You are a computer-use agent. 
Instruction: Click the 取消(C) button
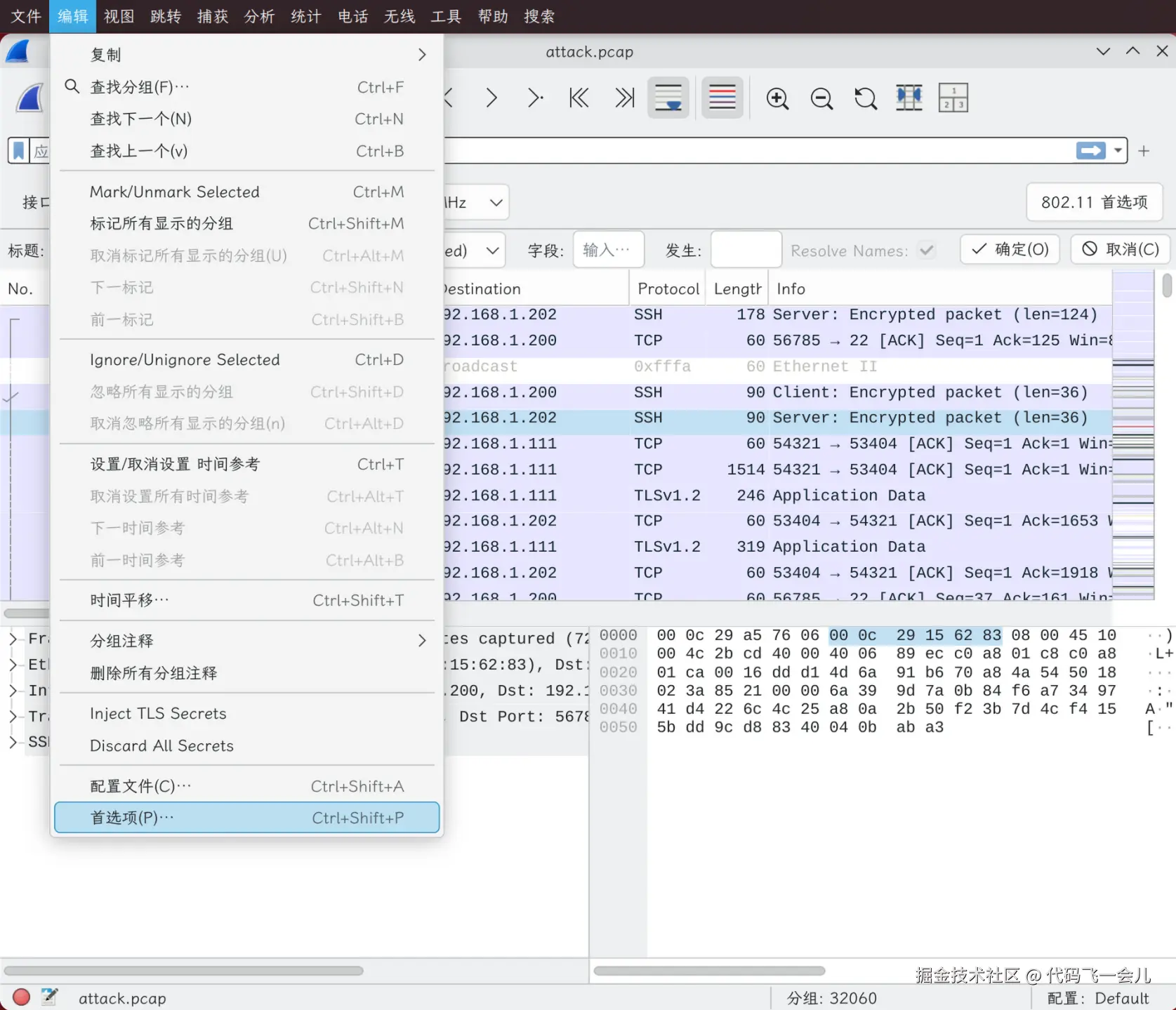[x=1120, y=249]
